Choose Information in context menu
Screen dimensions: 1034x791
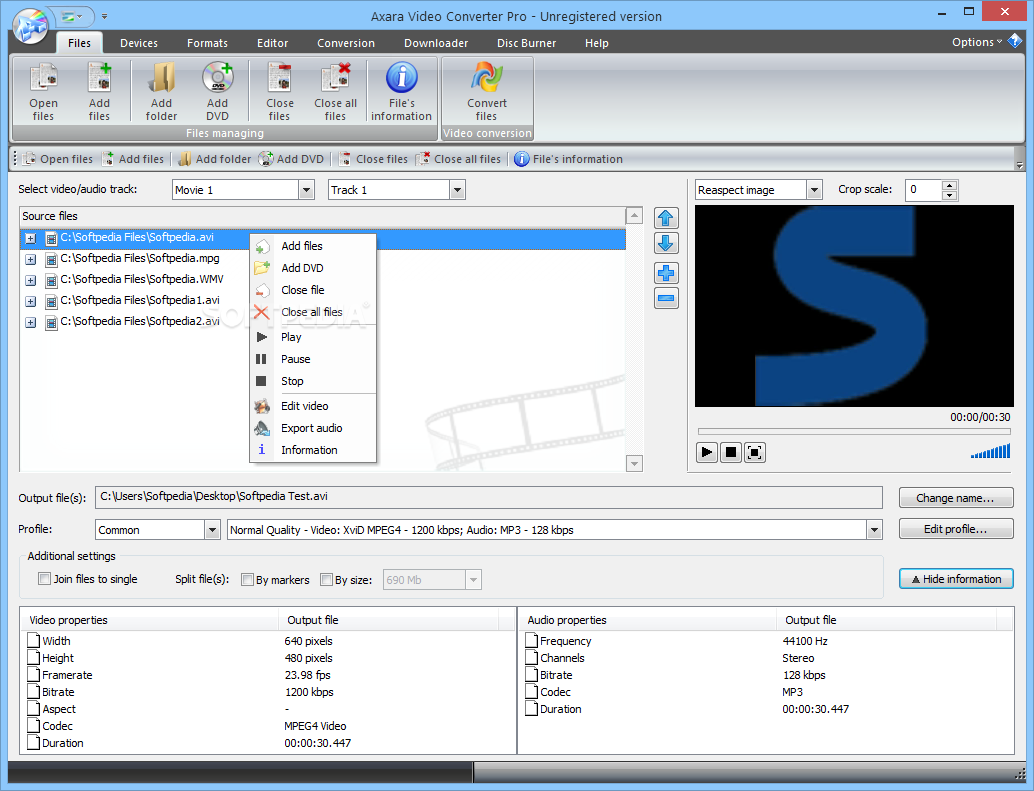pyautogui.click(x=313, y=450)
